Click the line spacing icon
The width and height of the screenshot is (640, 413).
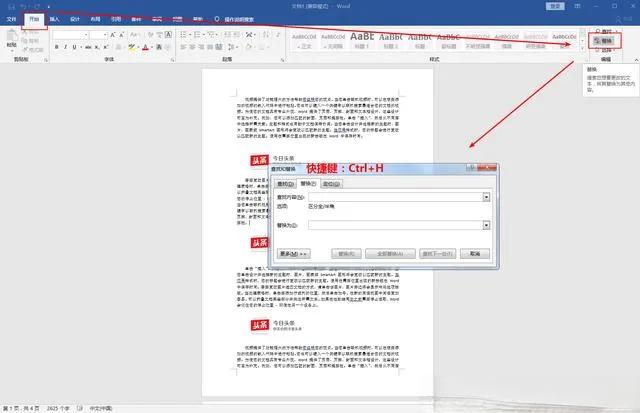click(x=231, y=47)
